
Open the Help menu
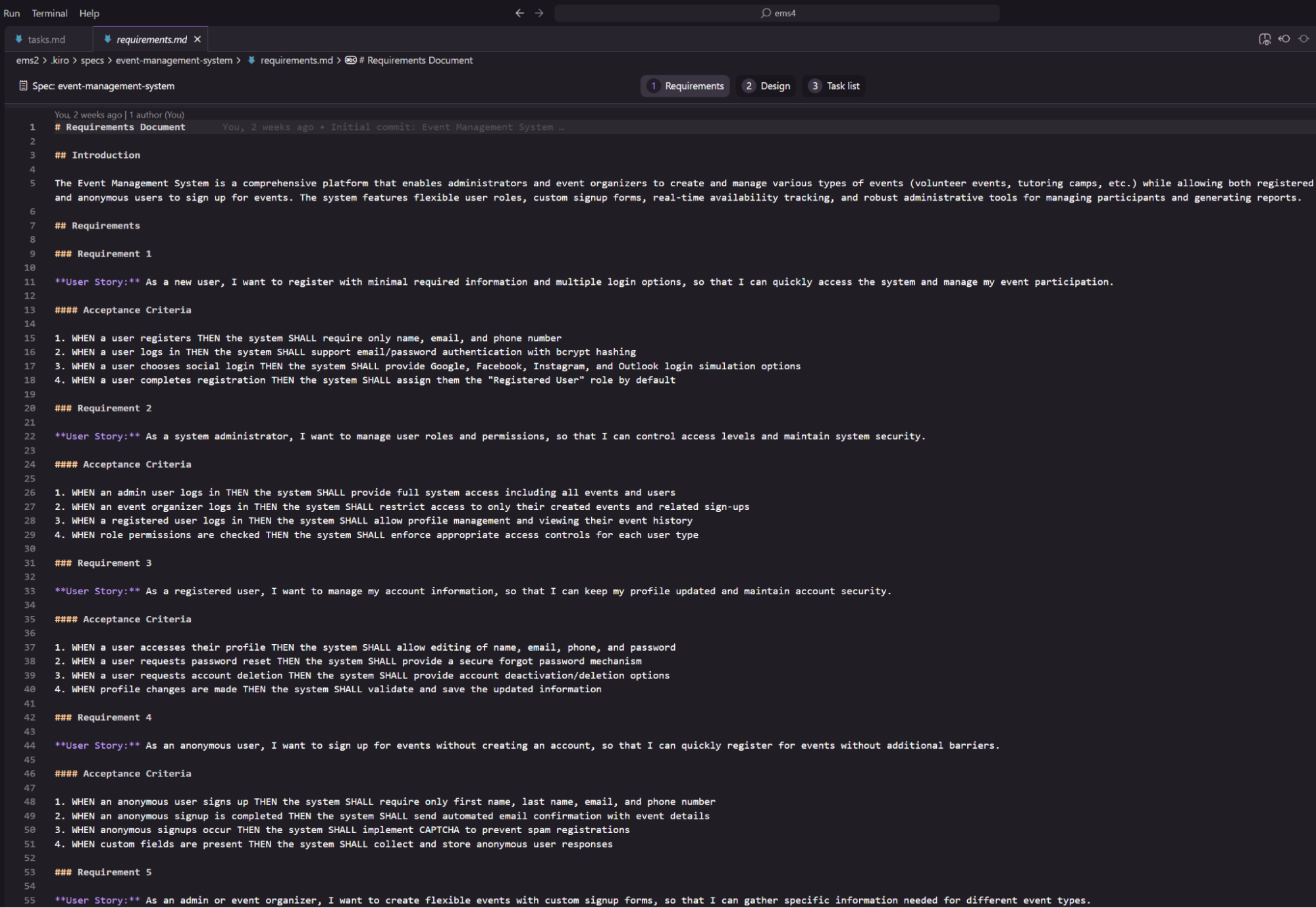(x=89, y=13)
